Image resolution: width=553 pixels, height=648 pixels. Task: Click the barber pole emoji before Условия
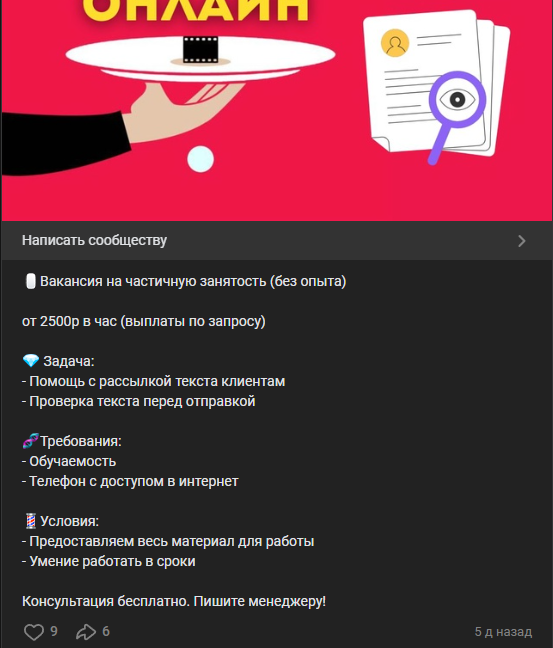[x=31, y=521]
